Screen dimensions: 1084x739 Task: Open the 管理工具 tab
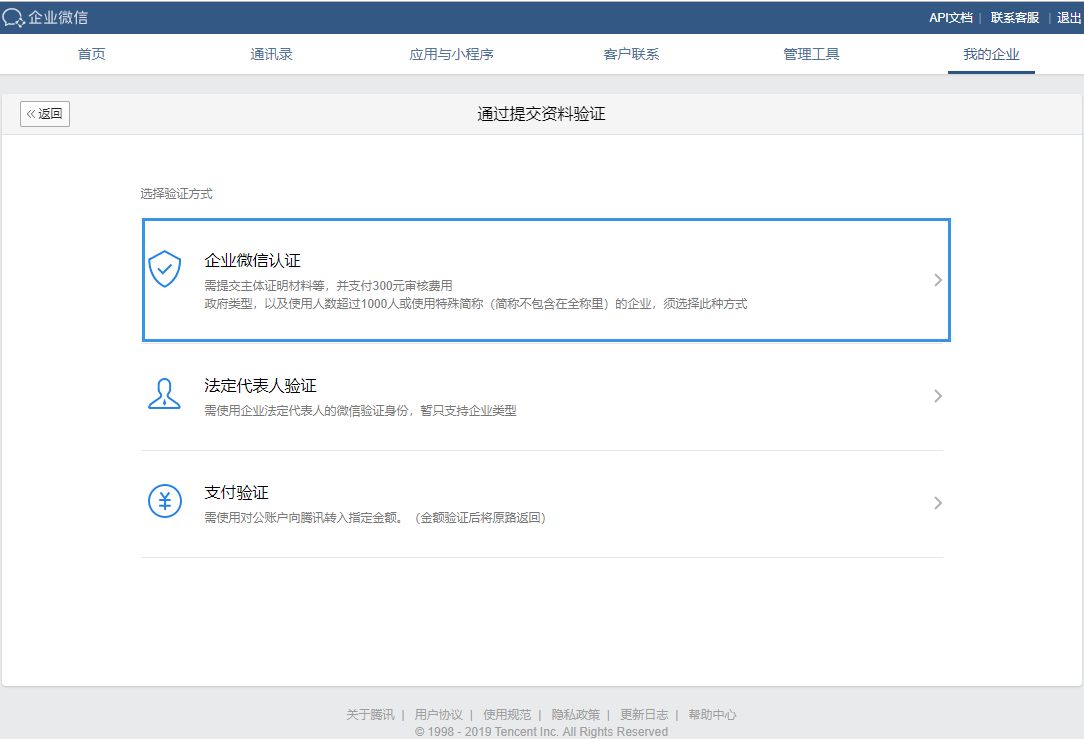[811, 54]
